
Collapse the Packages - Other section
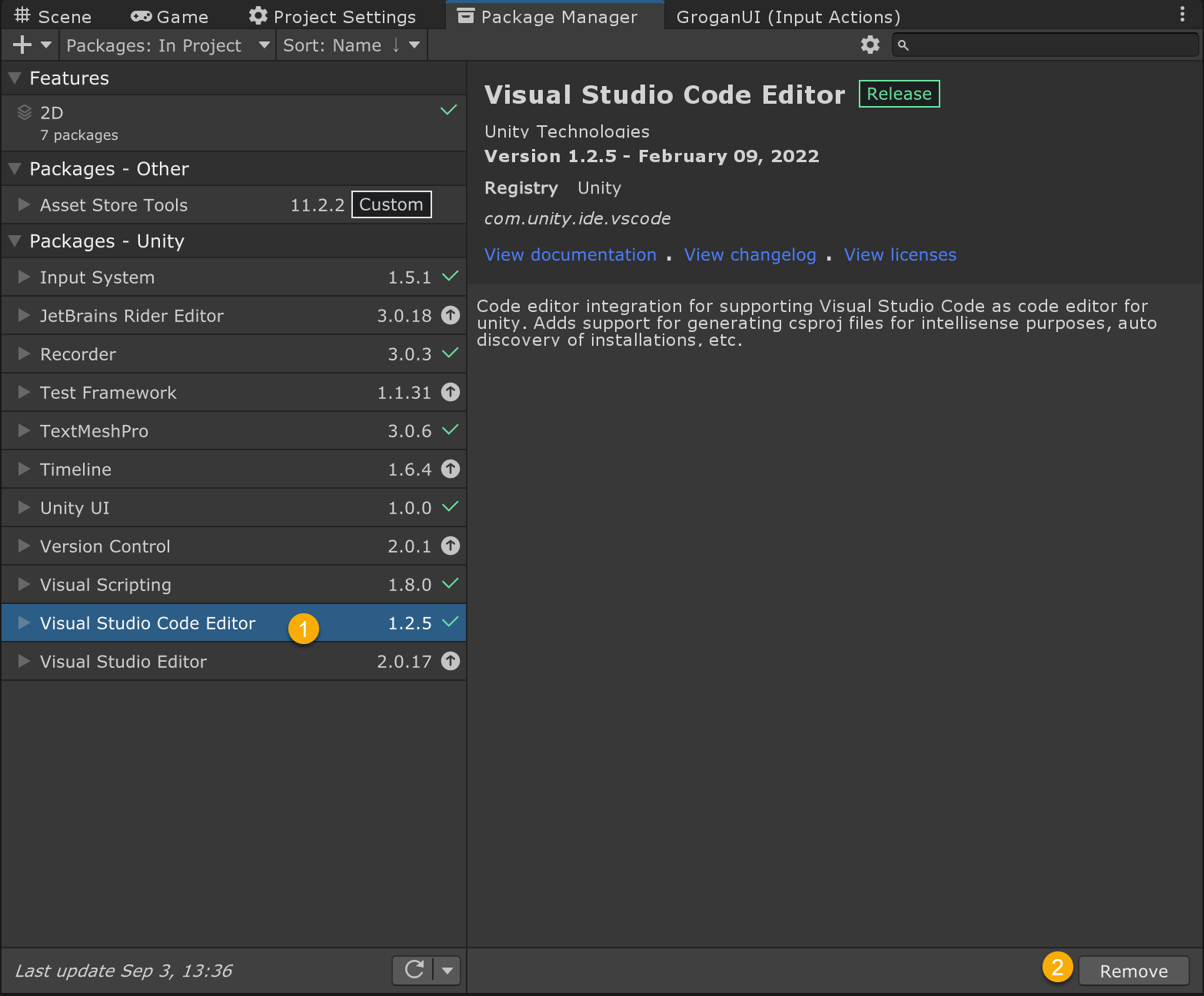pos(15,169)
